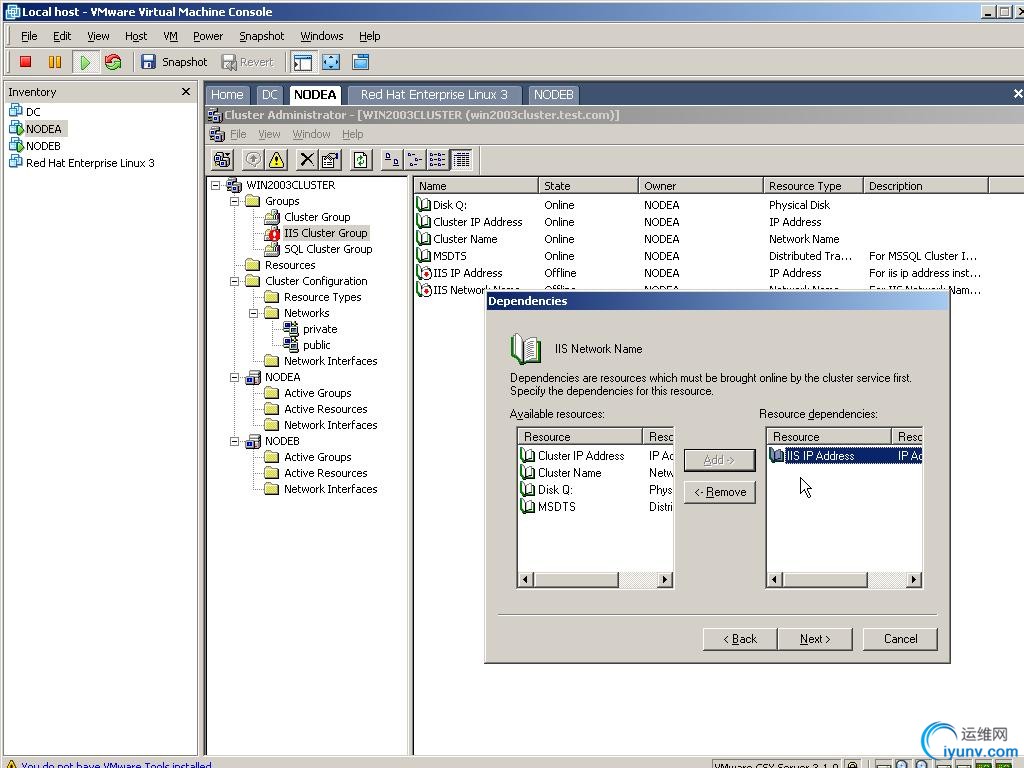Enter full screen mode via toolbar icon
Image resolution: width=1024 pixels, height=768 pixels.
[331, 62]
